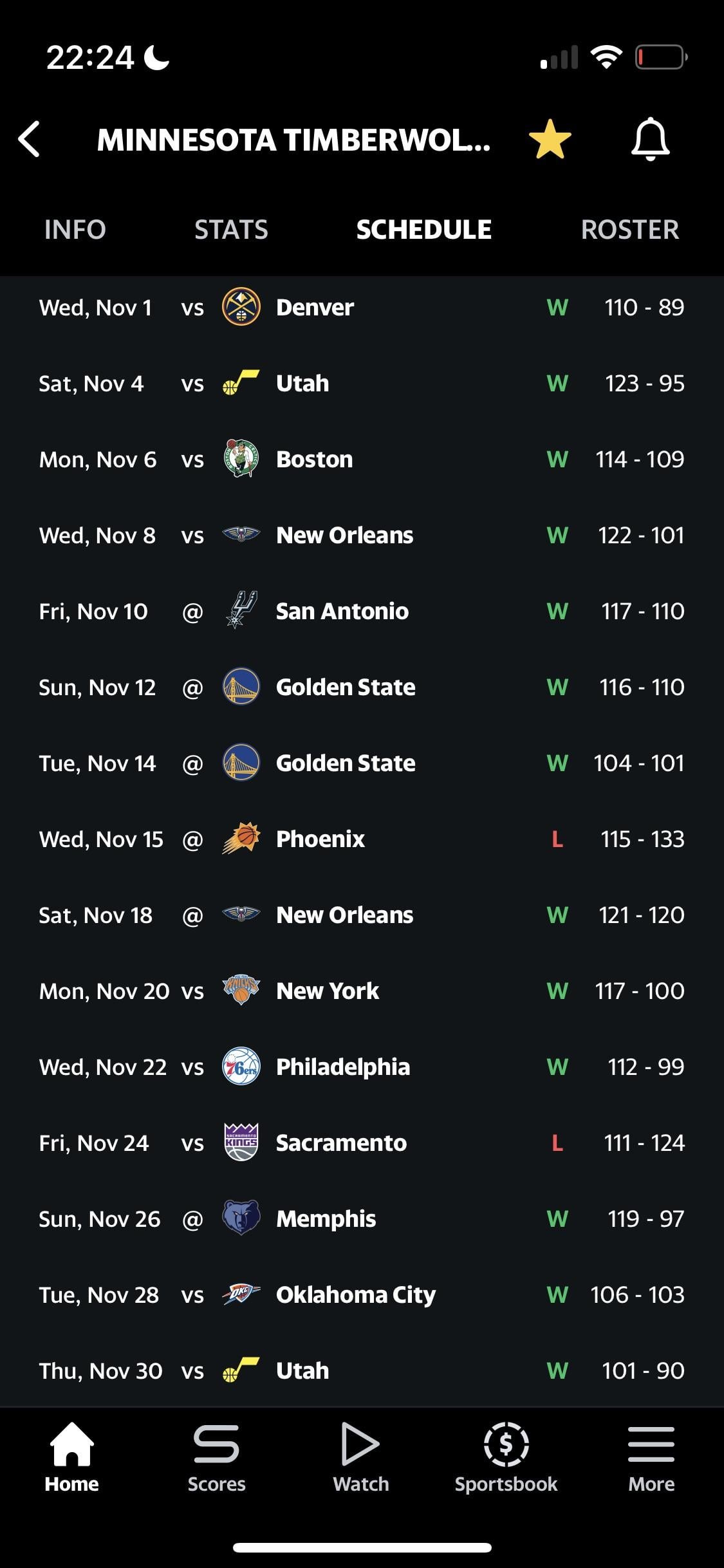Tap the SCHEDULE tab

(423, 230)
